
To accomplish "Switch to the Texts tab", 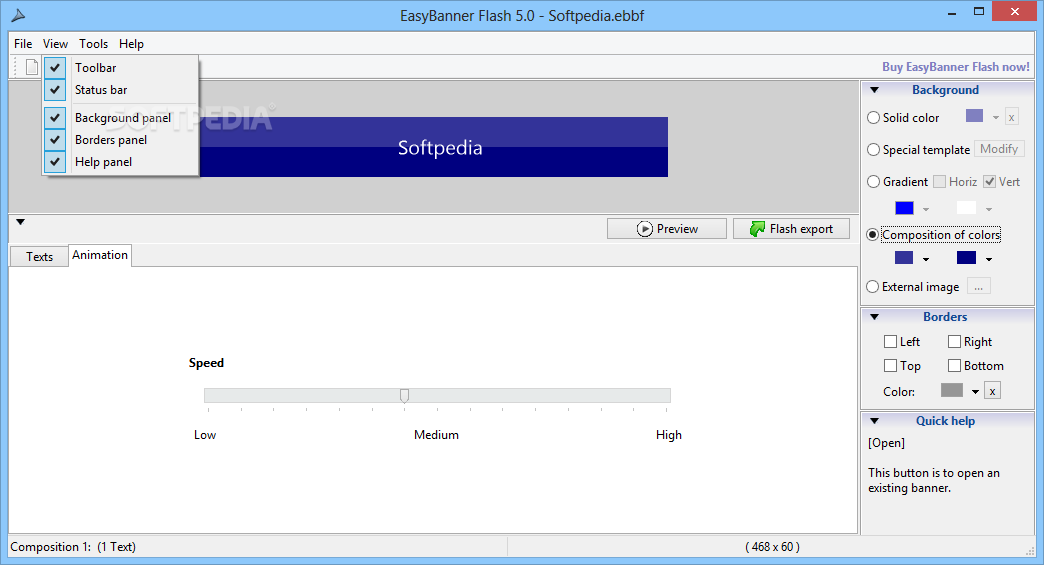I will click(39, 256).
